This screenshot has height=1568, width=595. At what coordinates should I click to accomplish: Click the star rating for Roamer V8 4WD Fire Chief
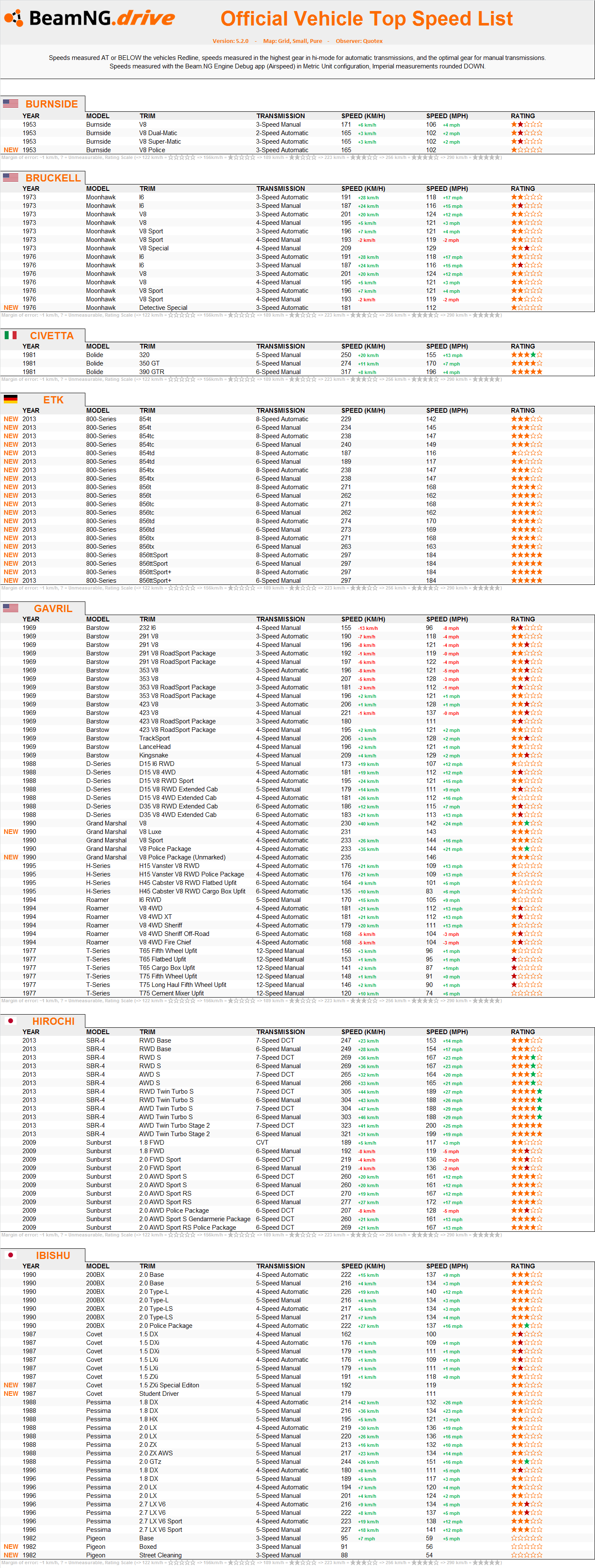click(526, 942)
